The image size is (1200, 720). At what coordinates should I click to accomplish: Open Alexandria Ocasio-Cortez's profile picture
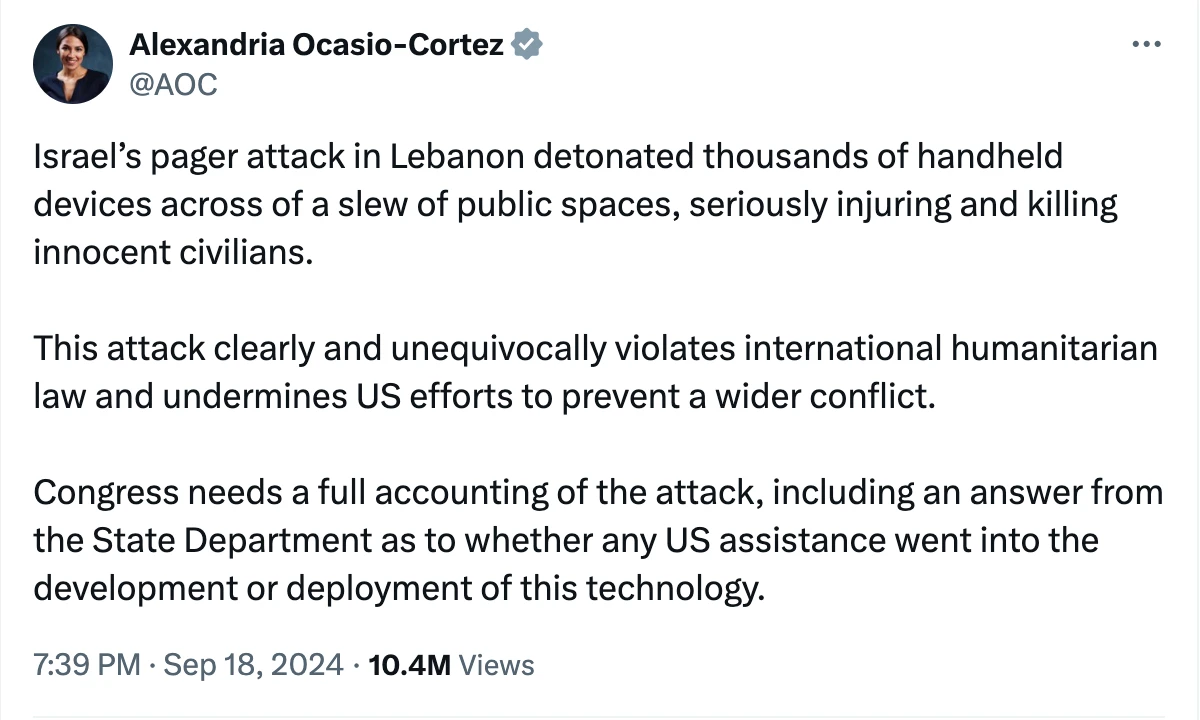click(73, 63)
